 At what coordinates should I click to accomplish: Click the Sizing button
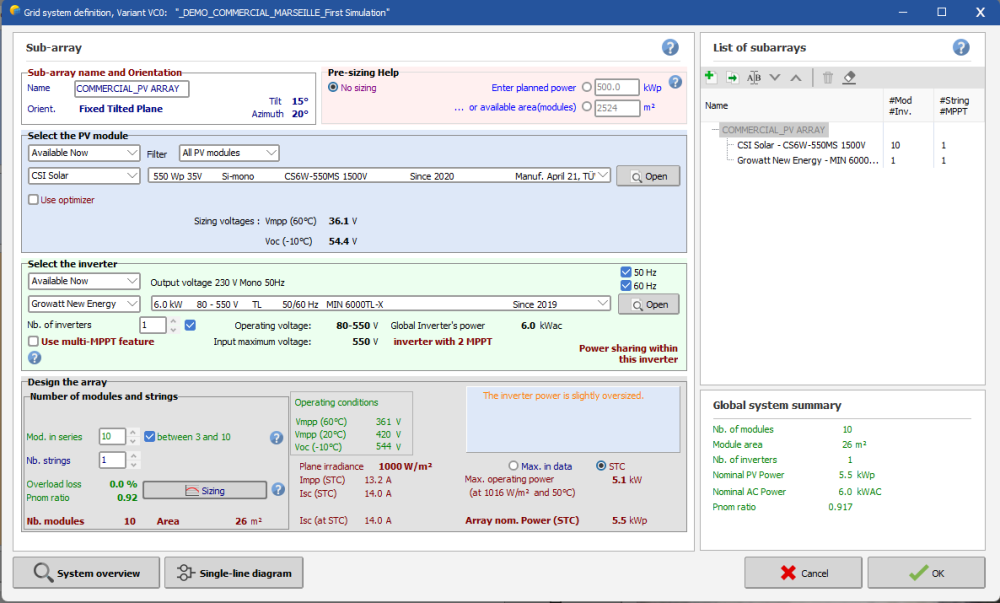(204, 490)
